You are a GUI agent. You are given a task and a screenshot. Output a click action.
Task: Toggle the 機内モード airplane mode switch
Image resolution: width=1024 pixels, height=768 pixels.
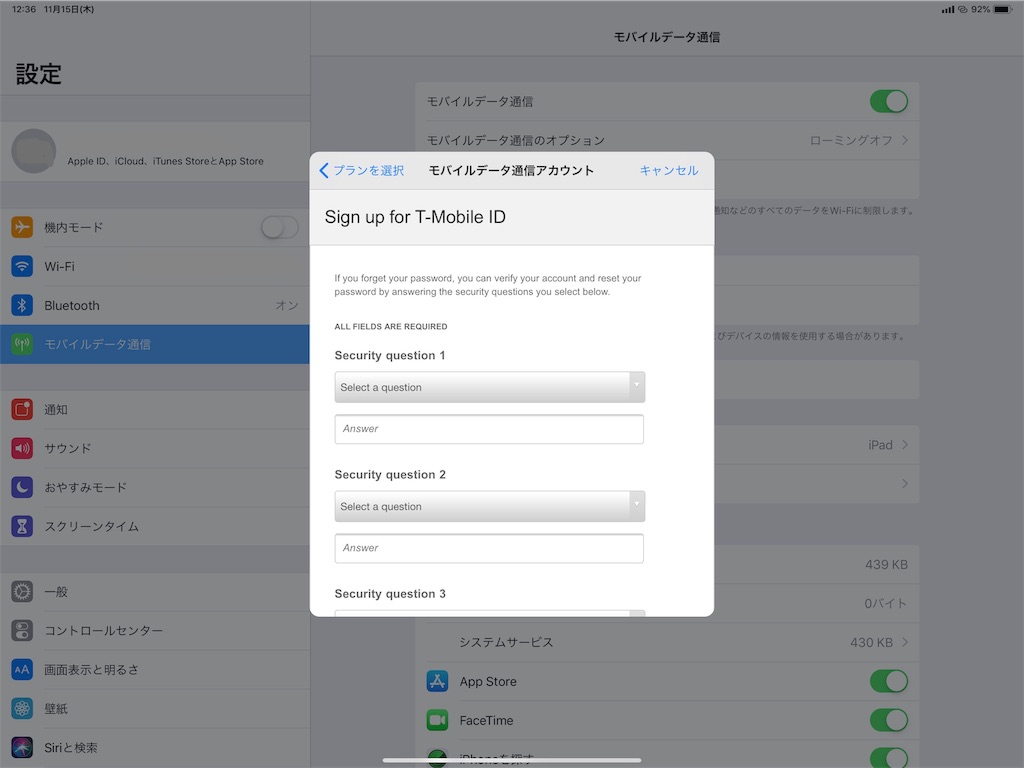280,227
